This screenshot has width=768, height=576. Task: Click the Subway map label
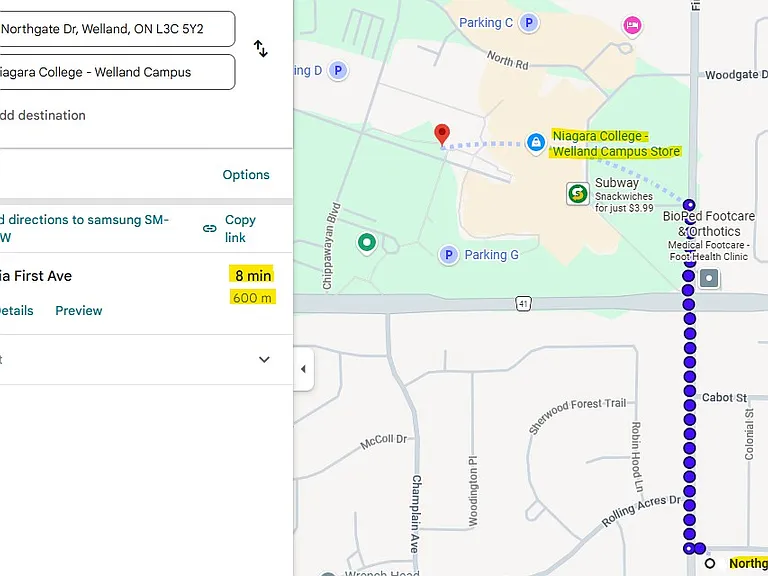pos(617,183)
